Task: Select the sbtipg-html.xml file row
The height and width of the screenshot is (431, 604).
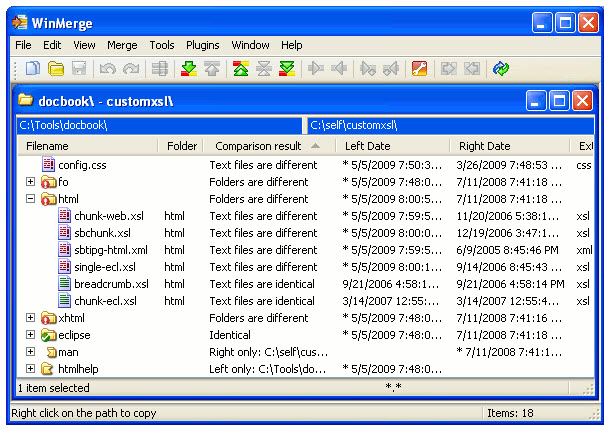Action: point(305,250)
